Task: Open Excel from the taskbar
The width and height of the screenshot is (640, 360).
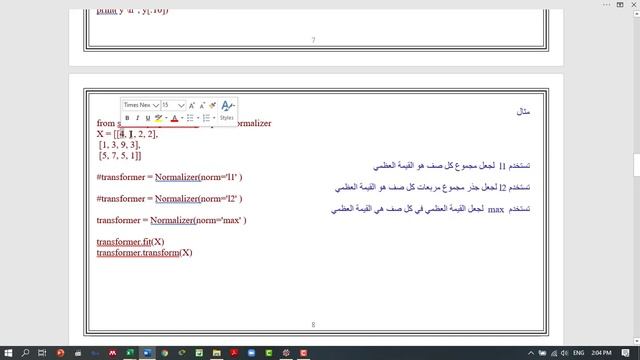Action: coord(130,353)
